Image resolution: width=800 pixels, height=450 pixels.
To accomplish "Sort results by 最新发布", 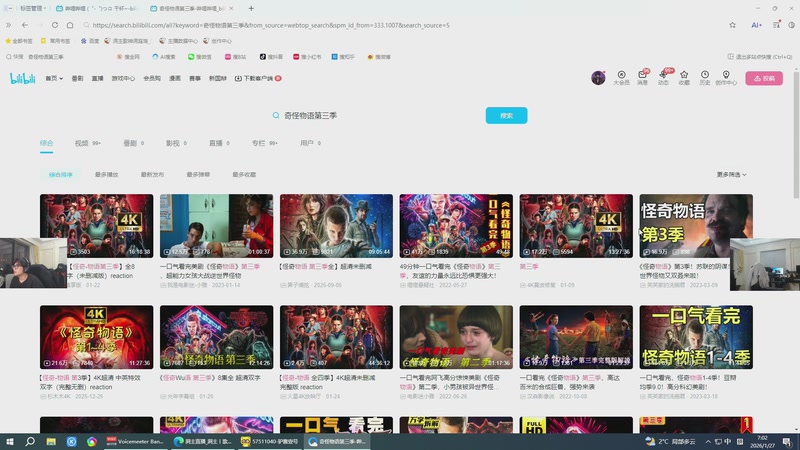I will tap(153, 174).
